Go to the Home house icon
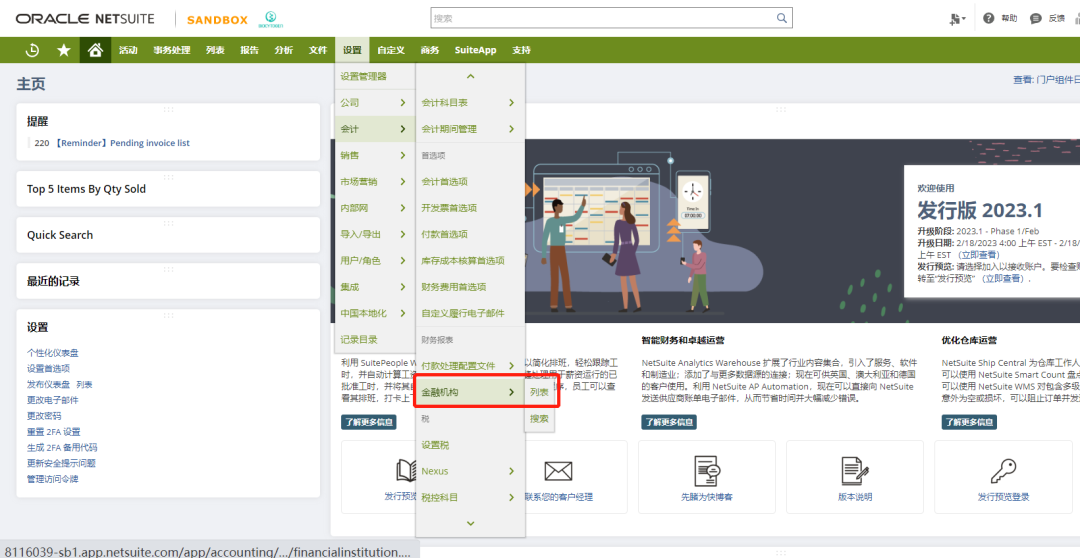The width and height of the screenshot is (1080, 558). click(95, 50)
